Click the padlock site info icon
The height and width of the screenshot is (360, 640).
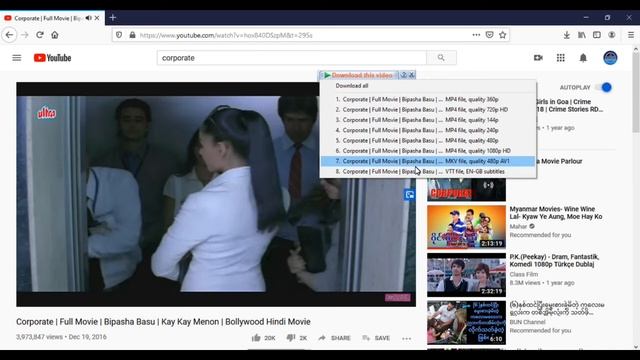click(x=132, y=35)
